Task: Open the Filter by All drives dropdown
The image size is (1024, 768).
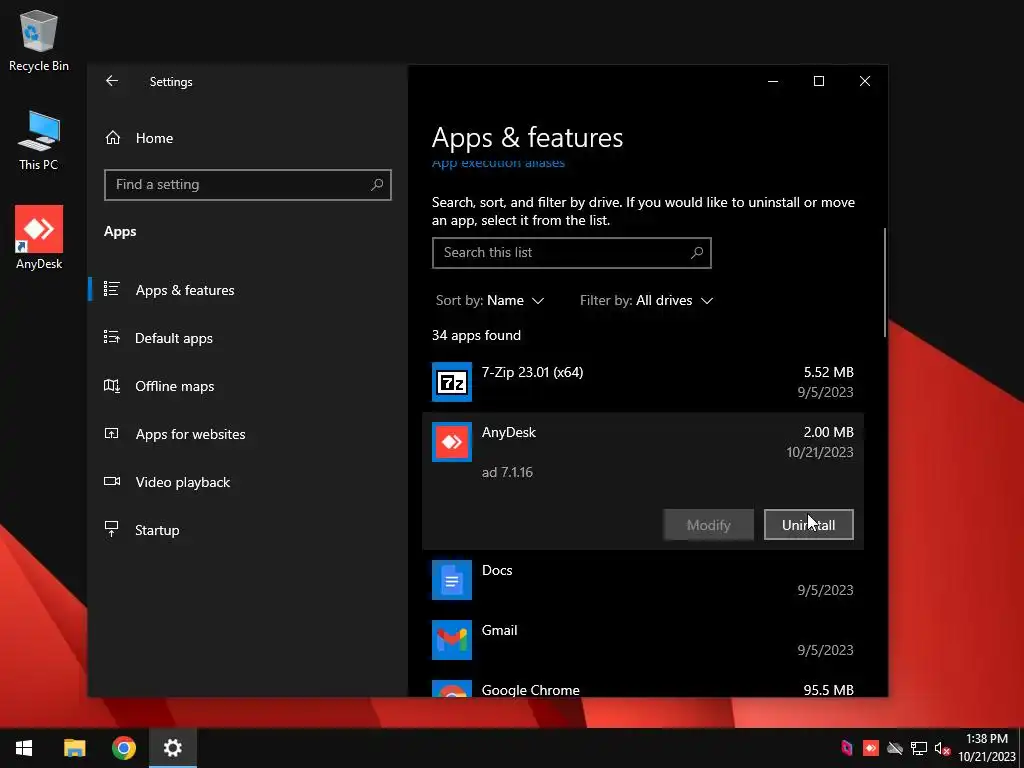Action: pyautogui.click(x=647, y=300)
